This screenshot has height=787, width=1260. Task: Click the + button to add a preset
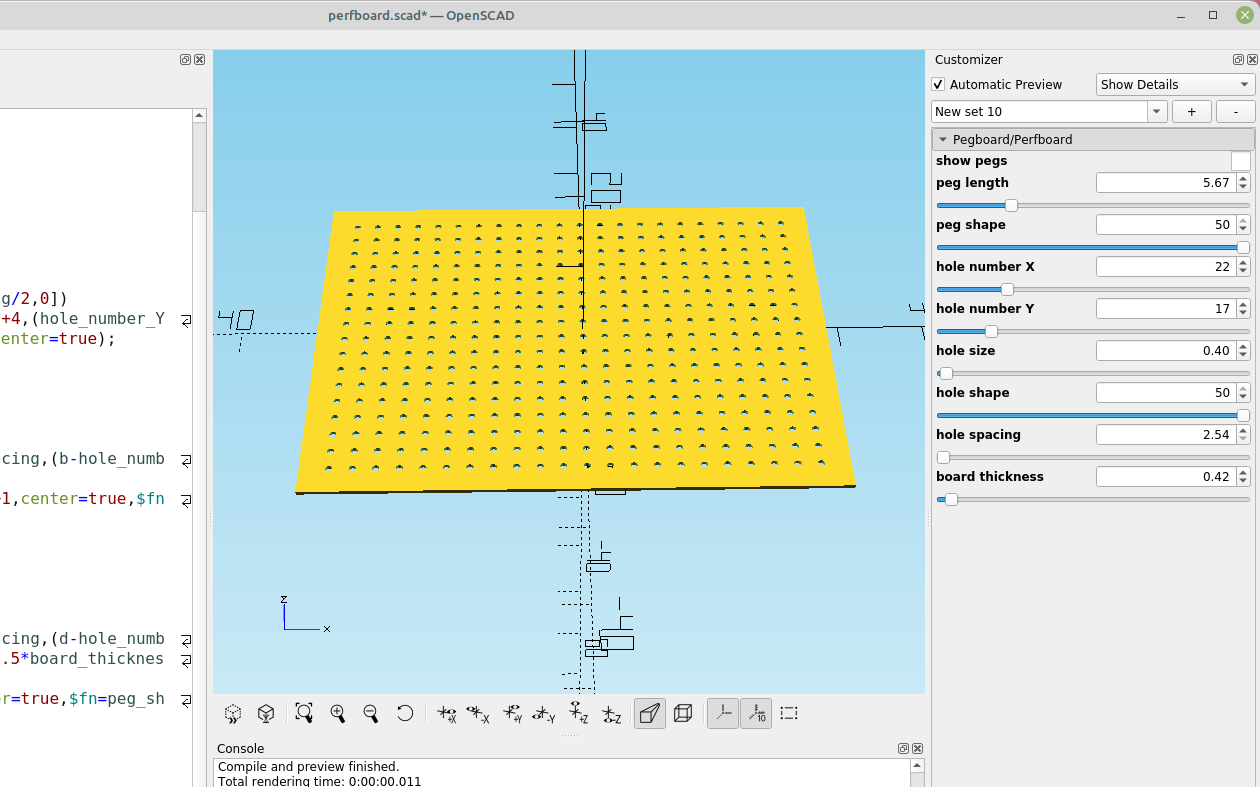tap(1191, 111)
